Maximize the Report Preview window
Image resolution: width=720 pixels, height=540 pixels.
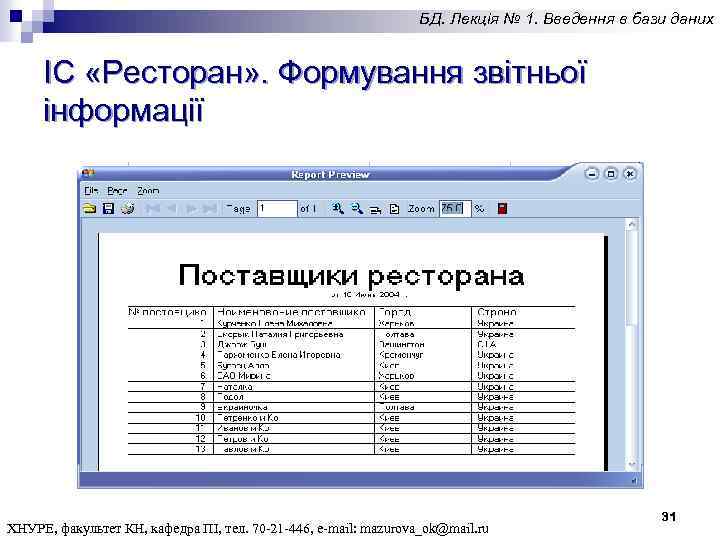pyautogui.click(x=611, y=174)
